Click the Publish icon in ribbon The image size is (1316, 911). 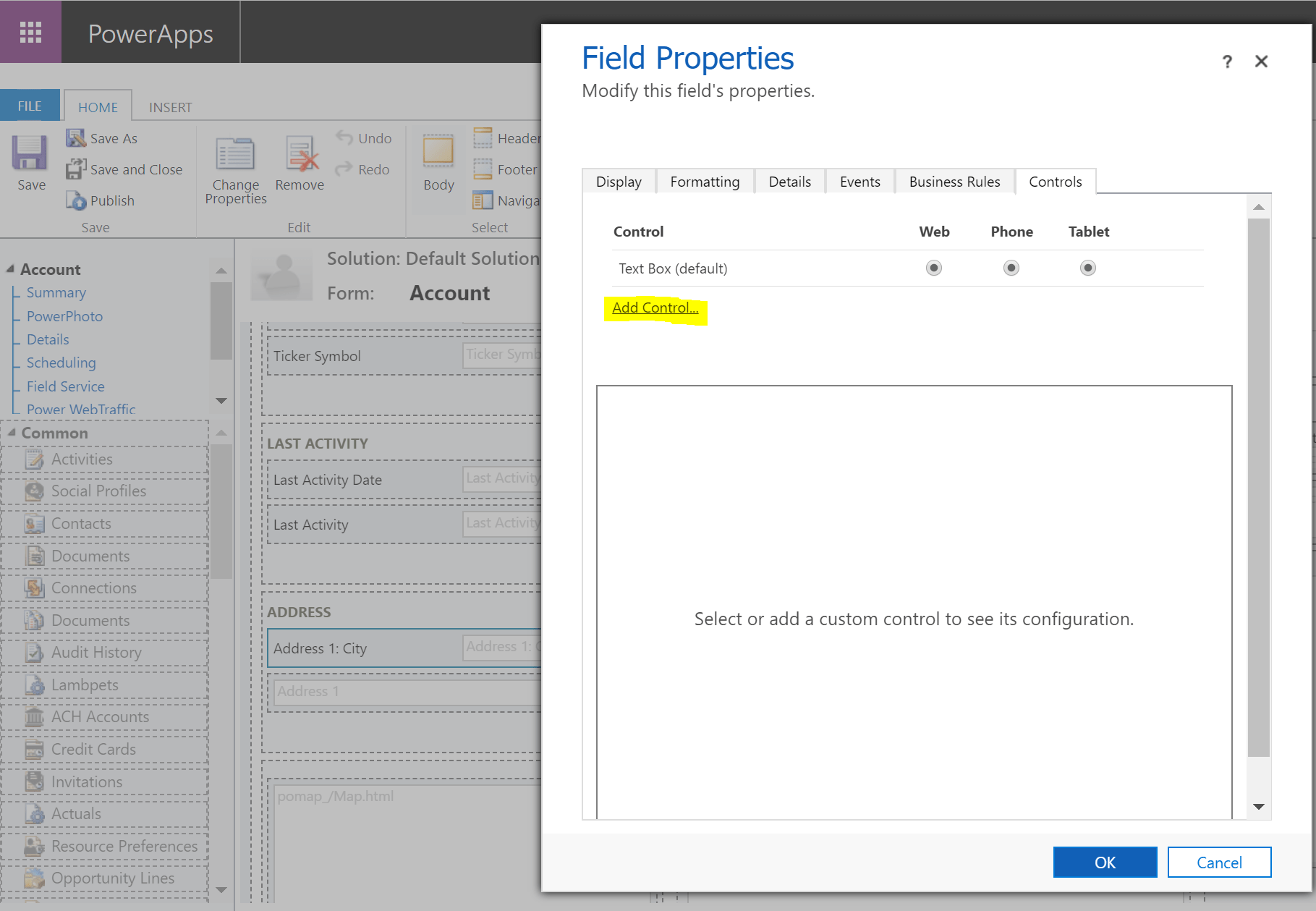[76, 200]
